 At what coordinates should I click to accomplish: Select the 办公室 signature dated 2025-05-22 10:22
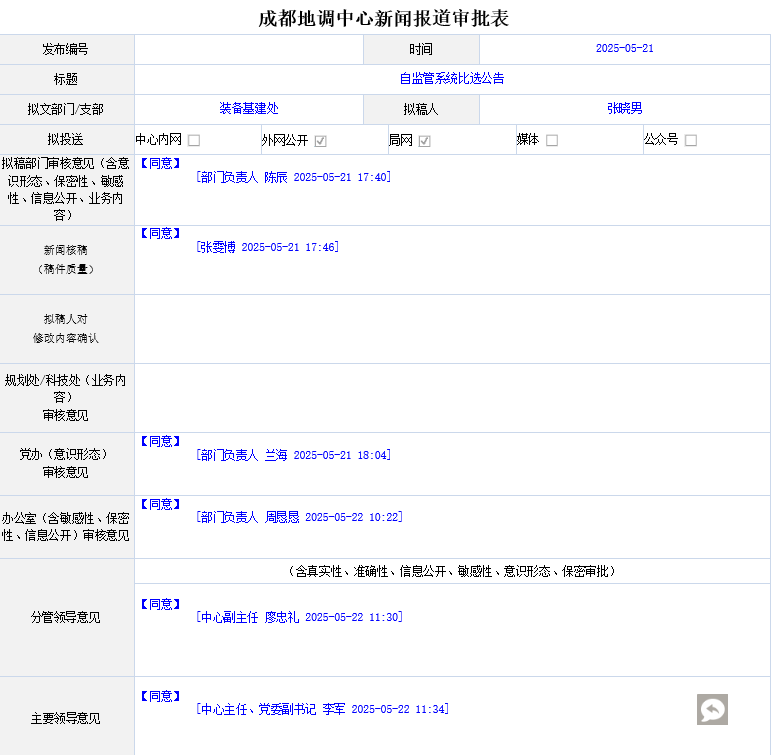[299, 518]
